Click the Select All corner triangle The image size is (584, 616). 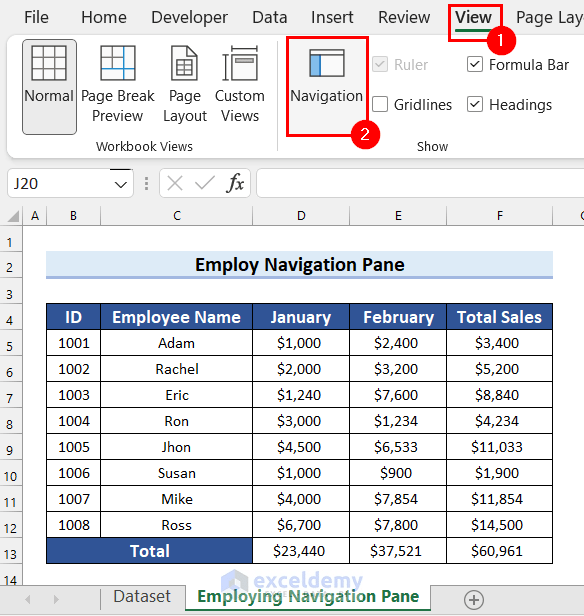pyautogui.click(x=13, y=216)
